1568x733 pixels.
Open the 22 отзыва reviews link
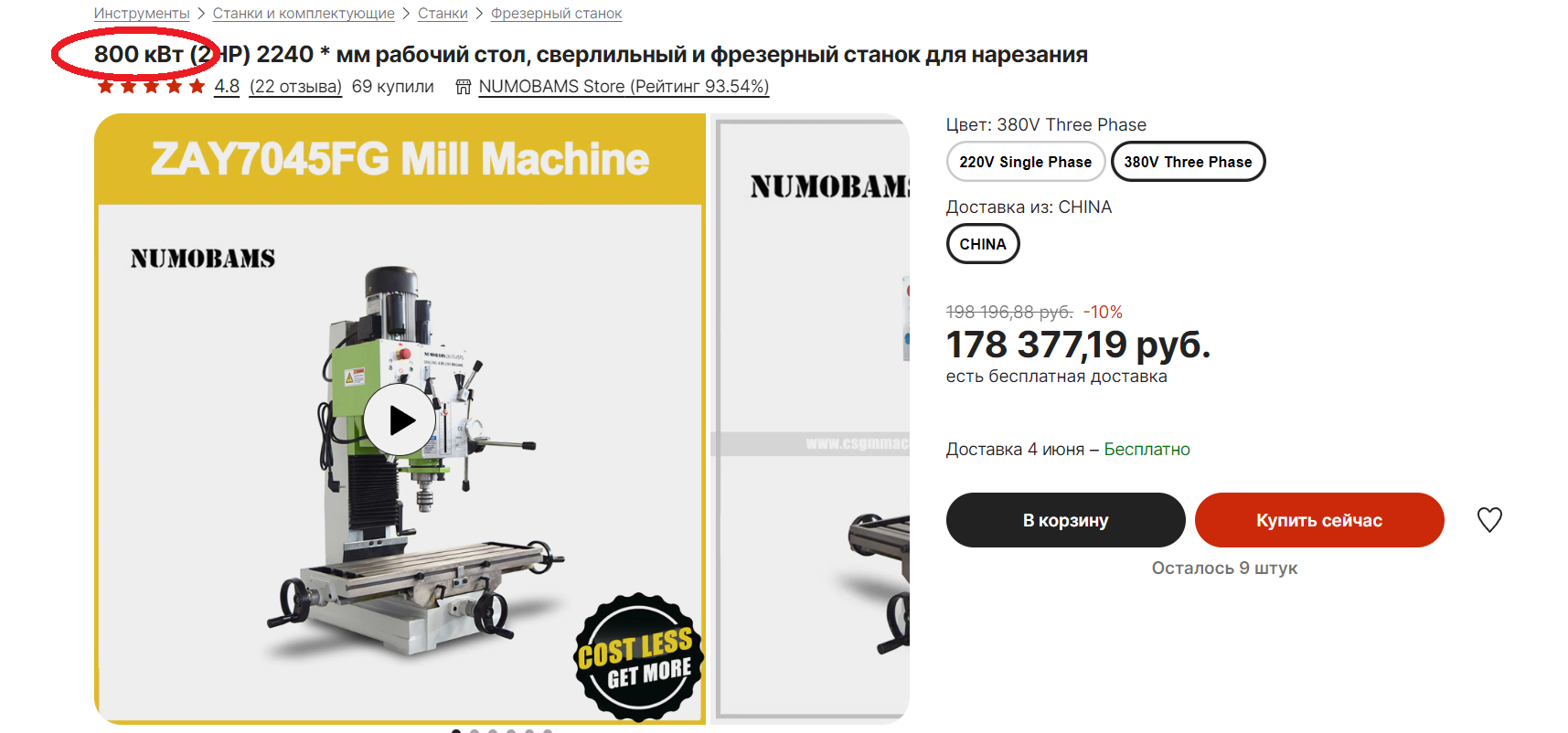tap(295, 87)
